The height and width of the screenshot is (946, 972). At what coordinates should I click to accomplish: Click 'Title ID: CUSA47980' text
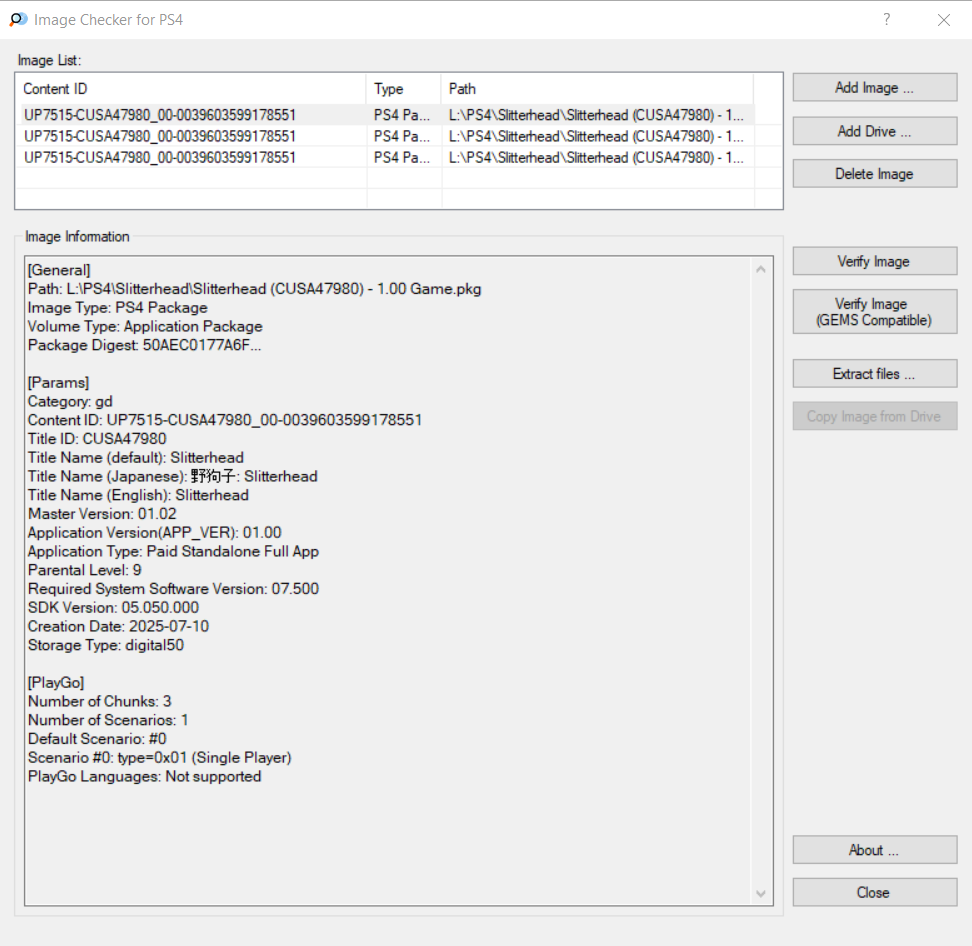pos(97,439)
